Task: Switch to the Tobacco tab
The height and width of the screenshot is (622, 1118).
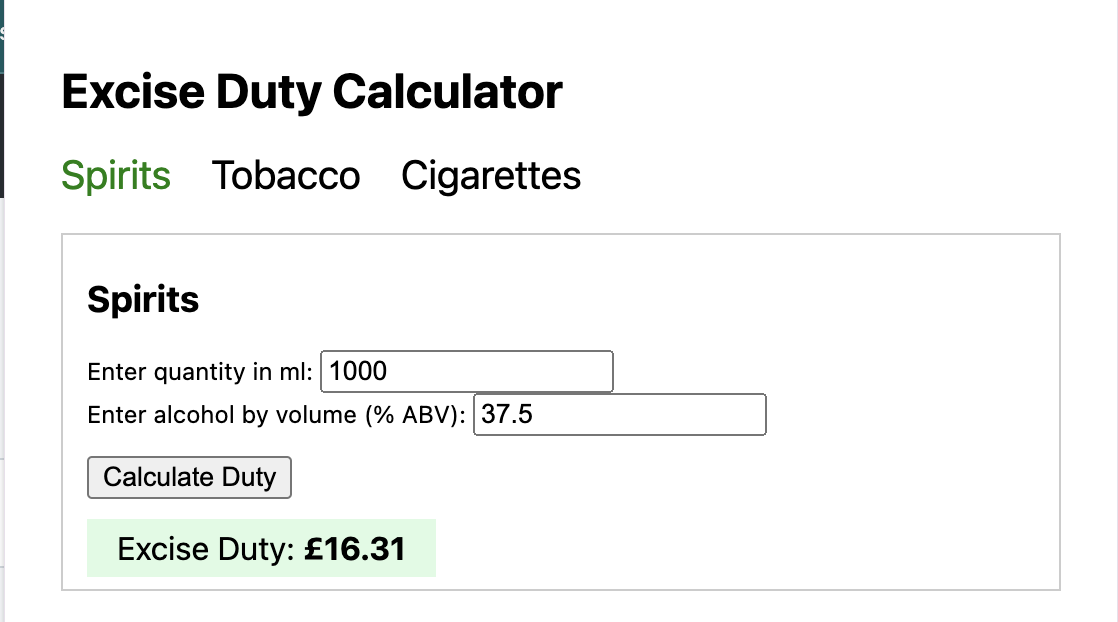Action: coord(285,176)
